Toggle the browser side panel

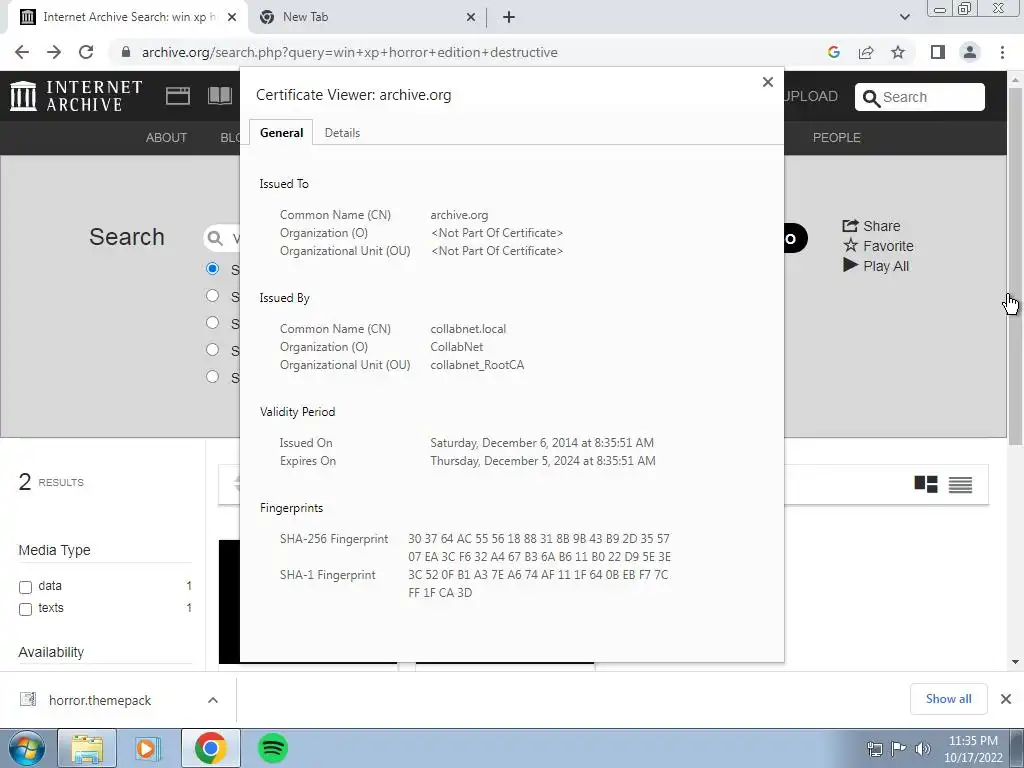click(938, 52)
